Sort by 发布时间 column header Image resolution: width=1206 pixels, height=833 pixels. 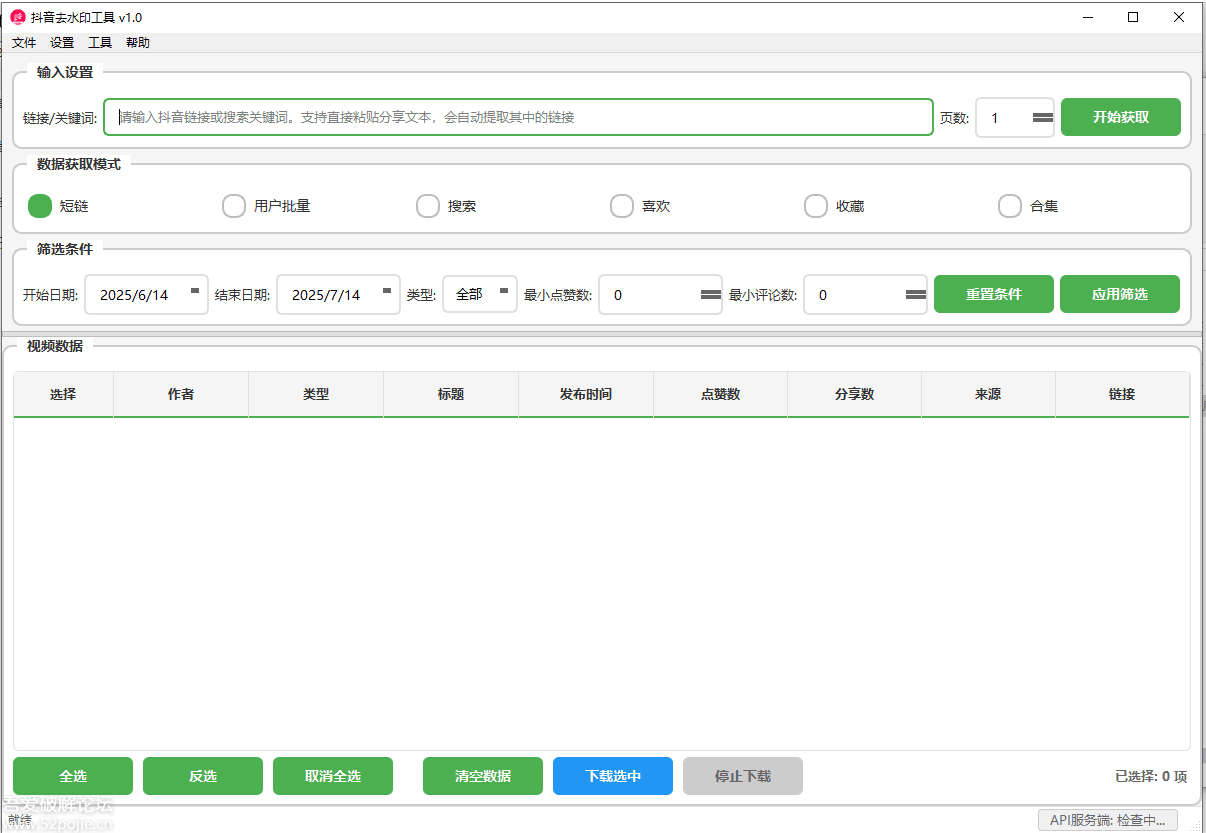point(586,394)
